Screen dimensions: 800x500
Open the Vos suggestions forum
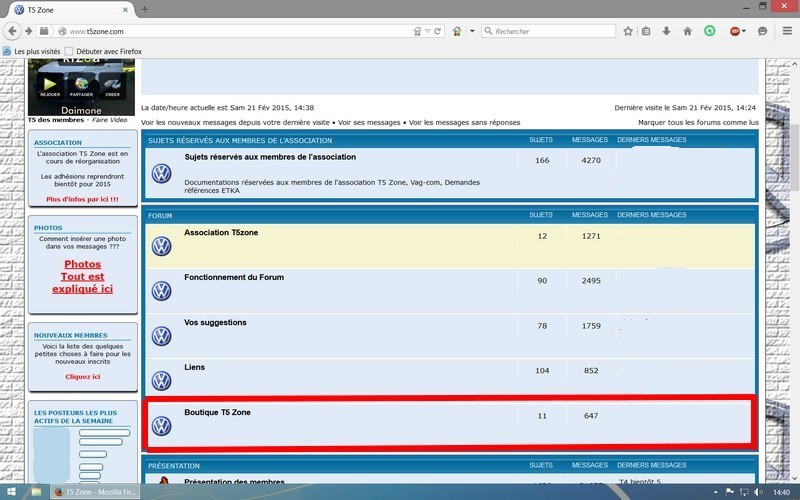coord(215,322)
